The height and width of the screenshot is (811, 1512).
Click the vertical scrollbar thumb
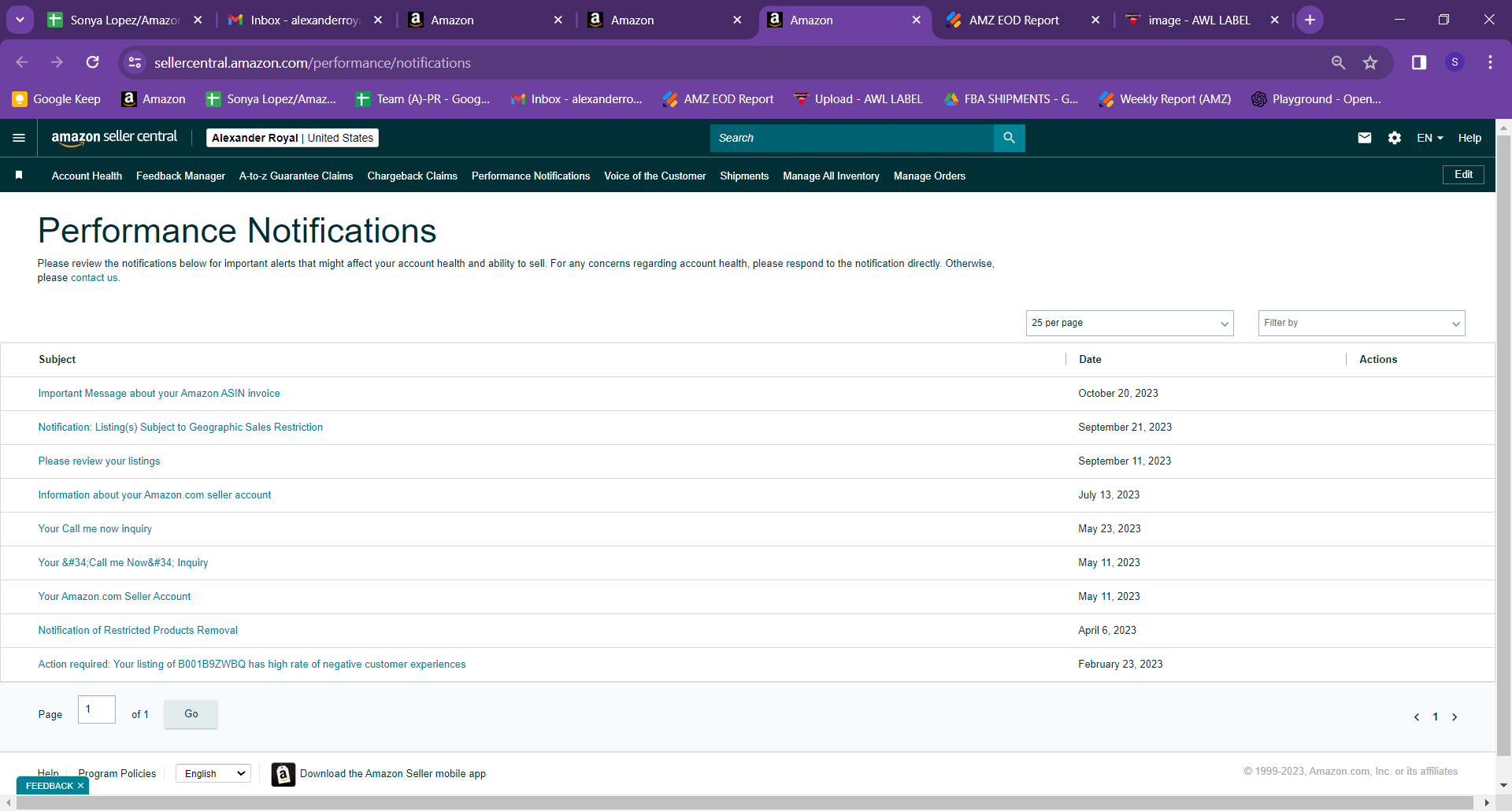[x=1503, y=445]
